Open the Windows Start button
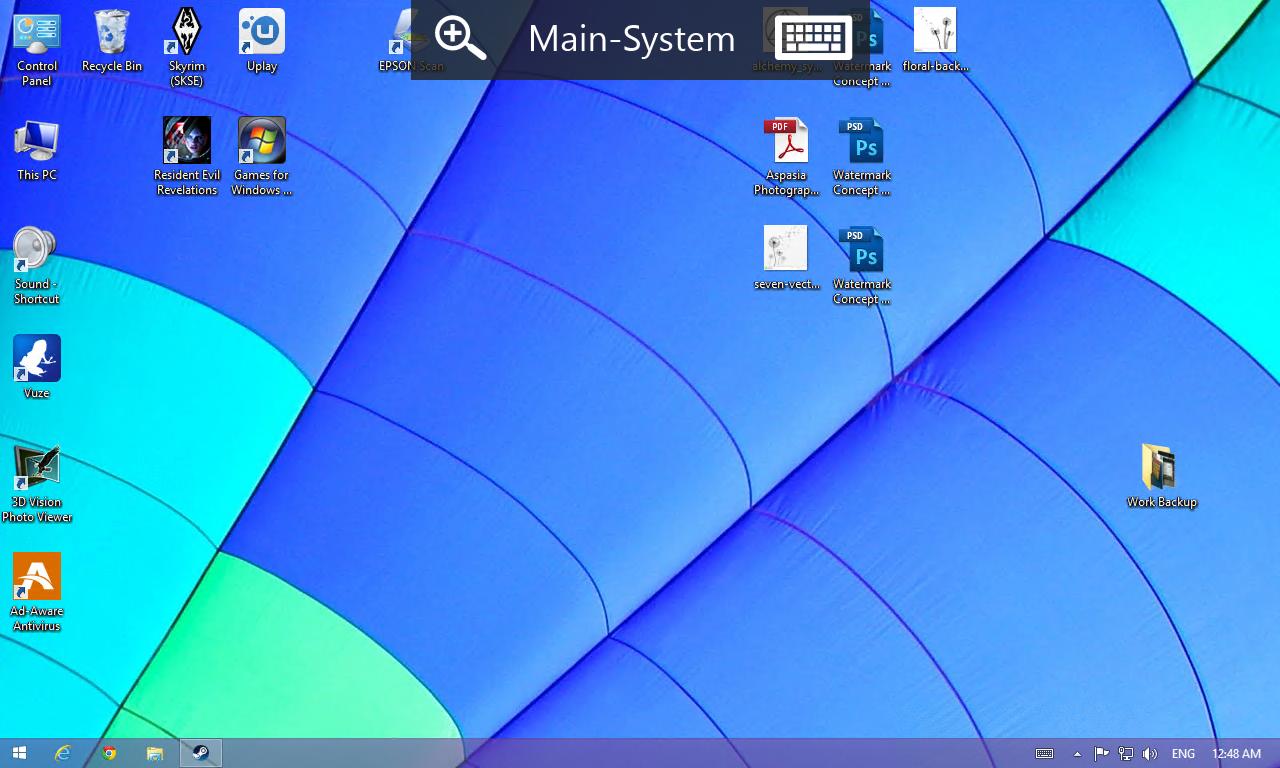This screenshot has height=768, width=1280. (19, 753)
